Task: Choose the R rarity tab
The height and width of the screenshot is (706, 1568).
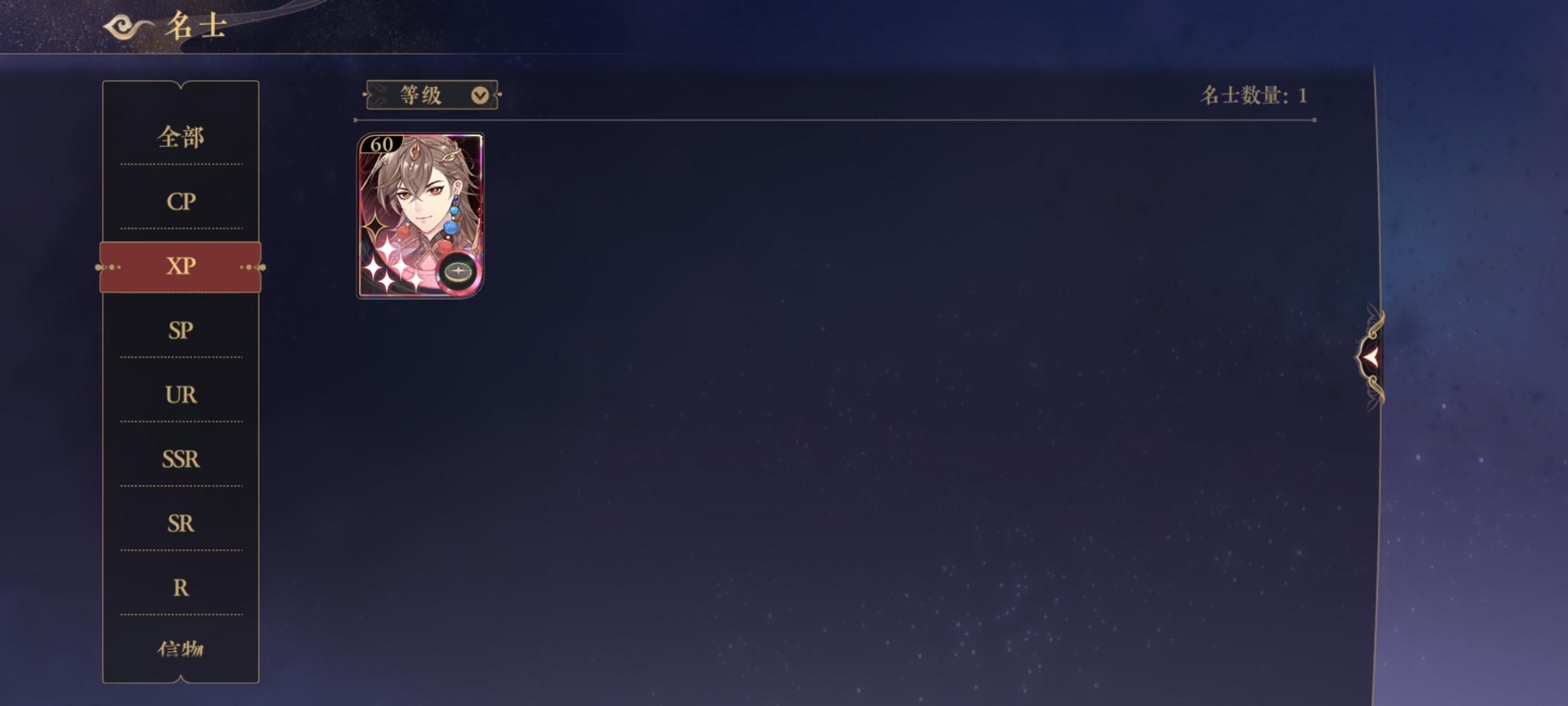Action: [181, 588]
